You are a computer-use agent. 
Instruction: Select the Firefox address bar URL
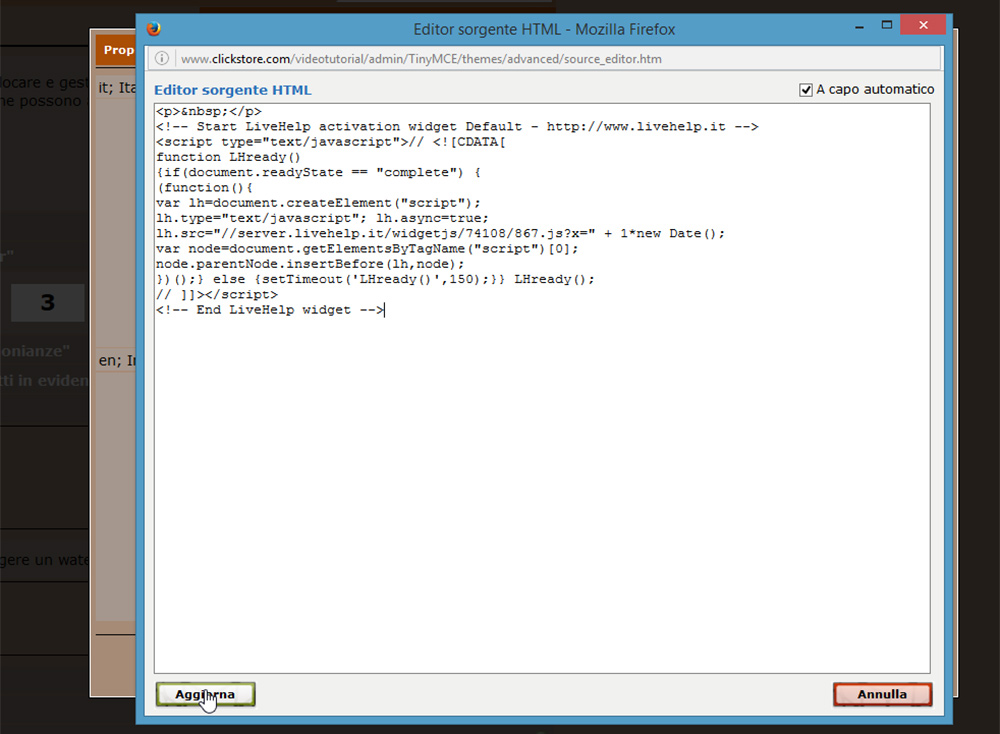(422, 59)
